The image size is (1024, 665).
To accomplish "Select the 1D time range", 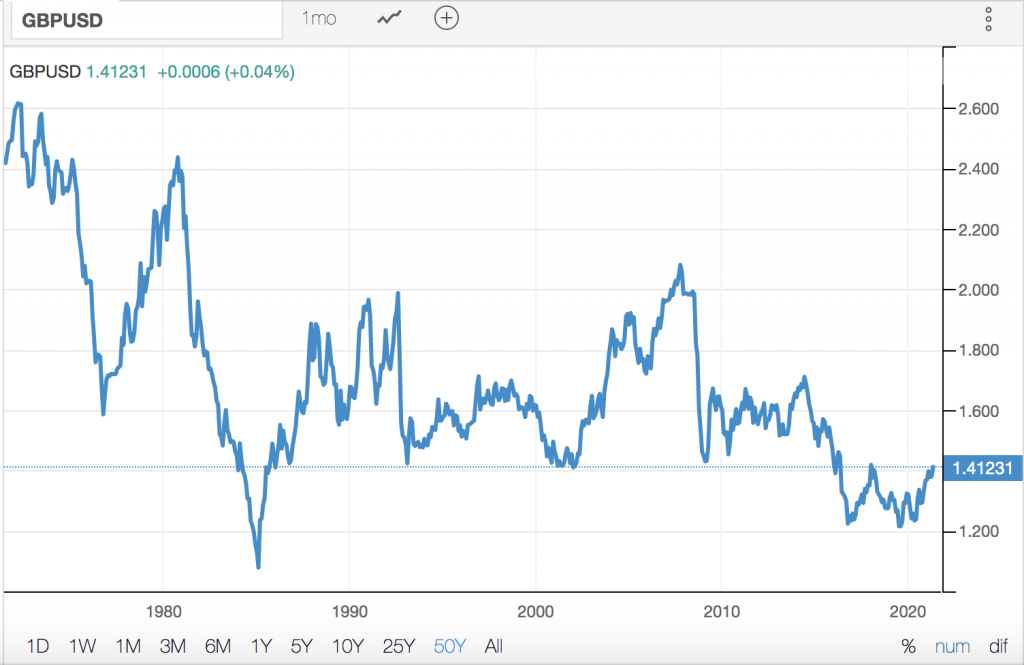I will click(37, 646).
